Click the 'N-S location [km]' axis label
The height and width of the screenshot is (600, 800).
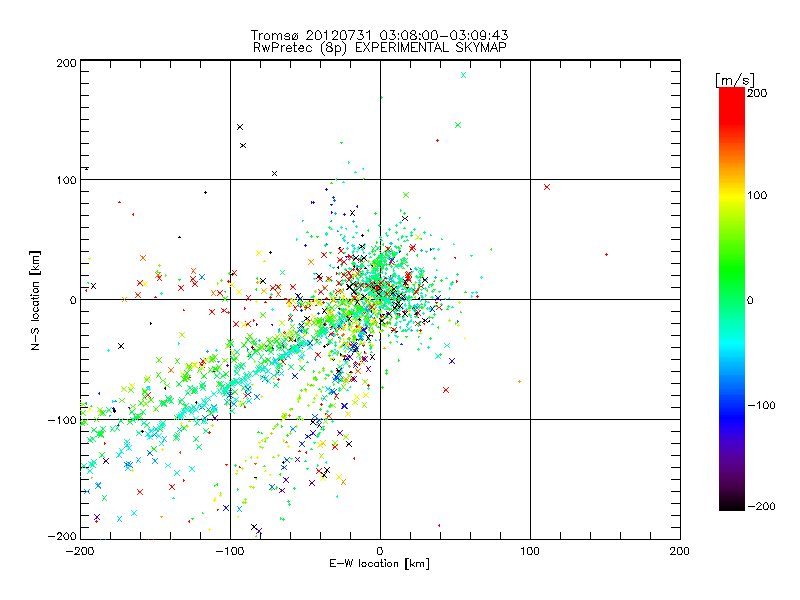tap(35, 301)
